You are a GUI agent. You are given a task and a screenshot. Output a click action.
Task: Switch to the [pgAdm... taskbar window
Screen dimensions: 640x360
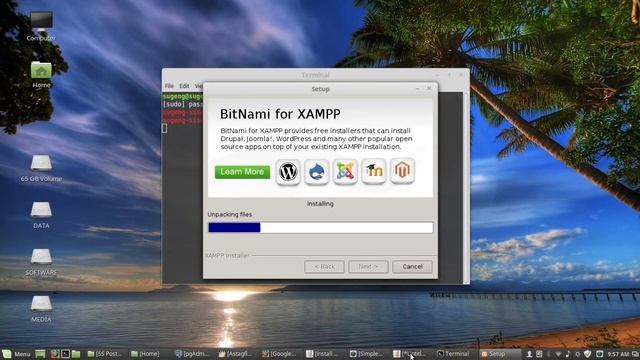click(x=192, y=354)
